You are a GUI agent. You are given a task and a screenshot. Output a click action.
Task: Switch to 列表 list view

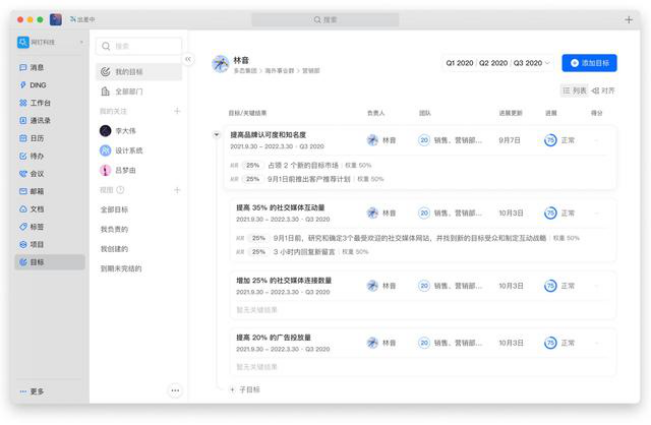point(574,90)
